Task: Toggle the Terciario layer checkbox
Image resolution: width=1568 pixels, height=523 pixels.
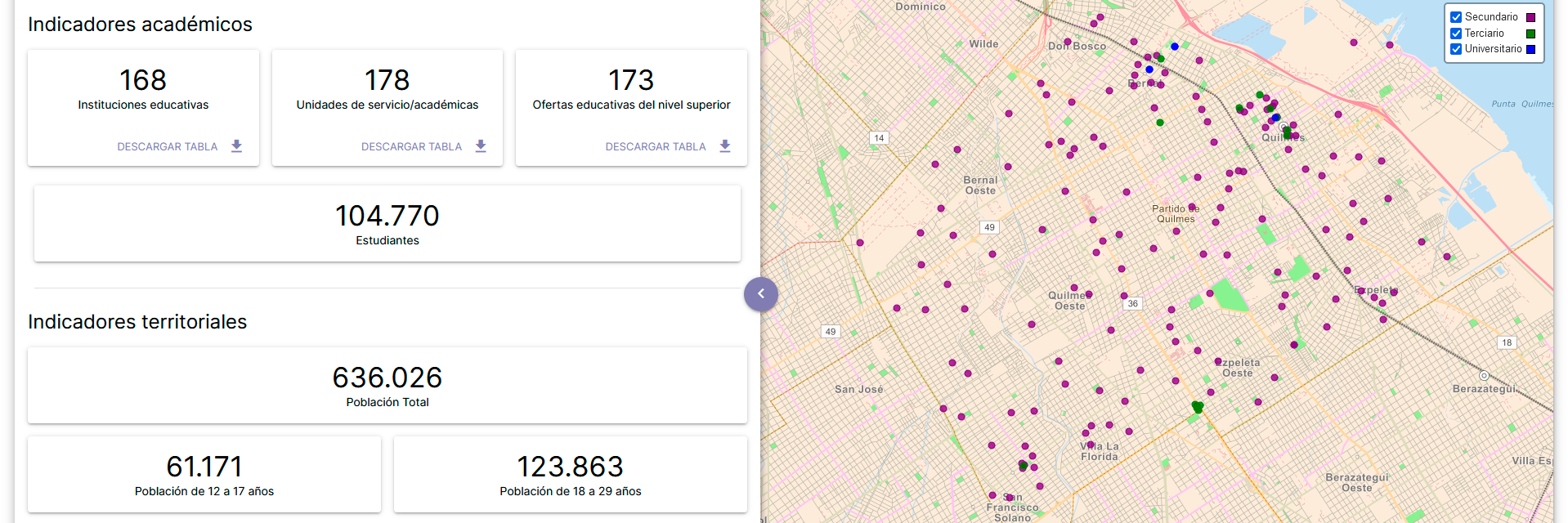Action: [x=1456, y=34]
